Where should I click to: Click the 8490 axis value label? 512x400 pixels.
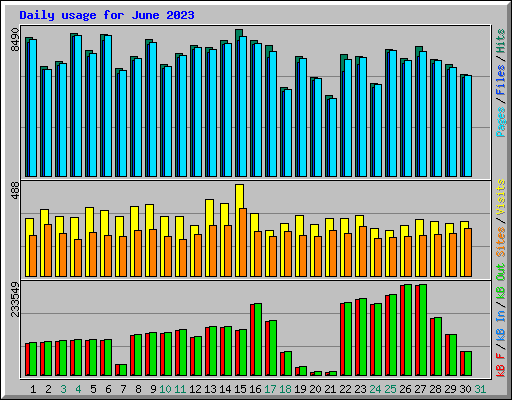coord(15,40)
